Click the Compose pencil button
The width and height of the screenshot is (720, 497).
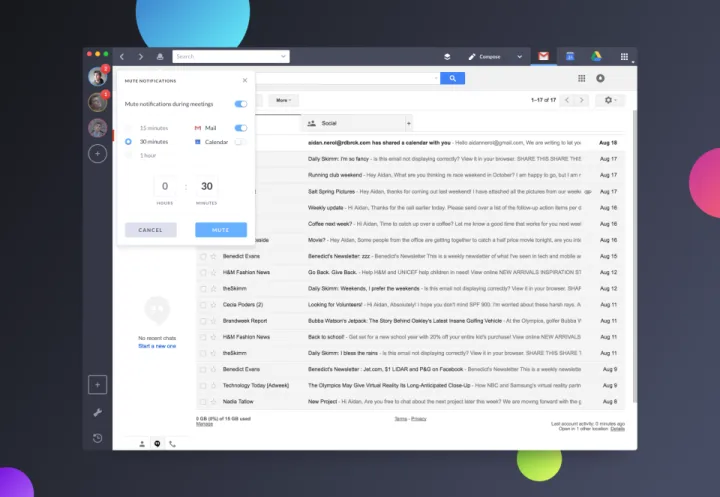[484, 56]
